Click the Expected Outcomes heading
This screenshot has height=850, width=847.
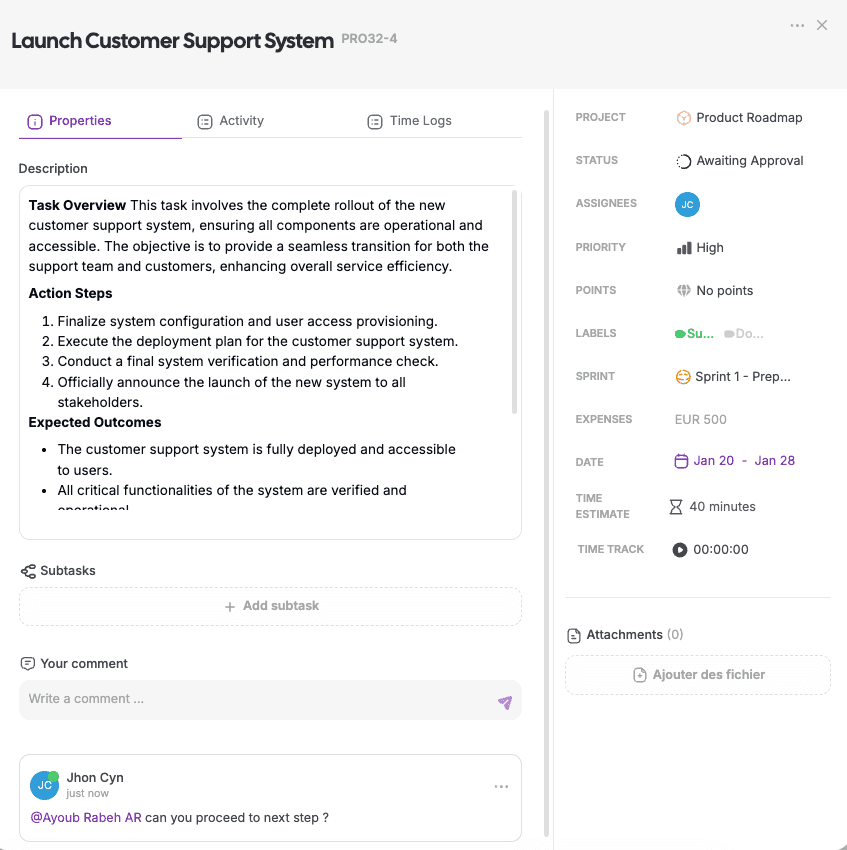tap(95, 422)
